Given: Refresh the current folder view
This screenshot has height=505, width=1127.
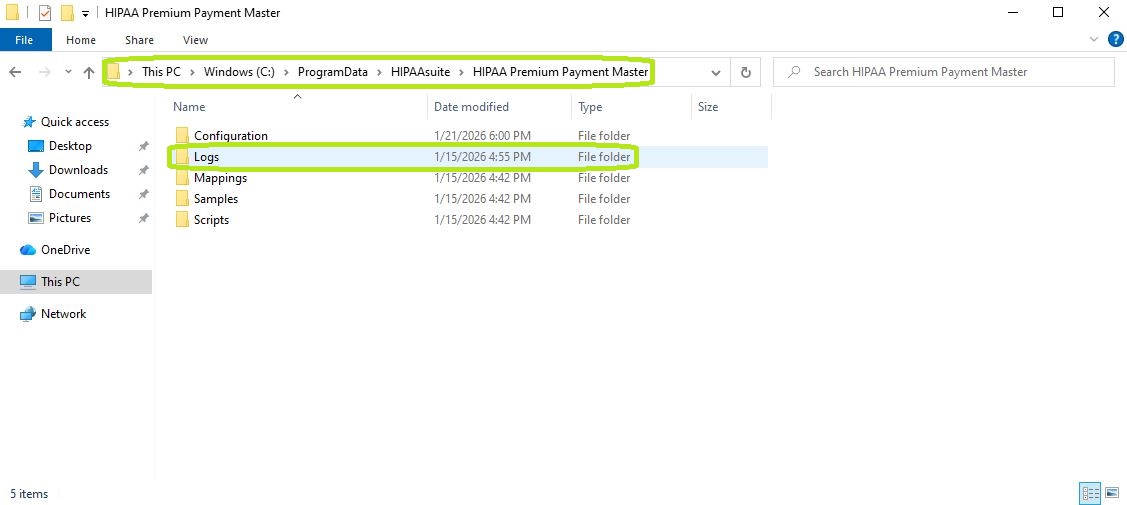Looking at the screenshot, I should tap(745, 73).
